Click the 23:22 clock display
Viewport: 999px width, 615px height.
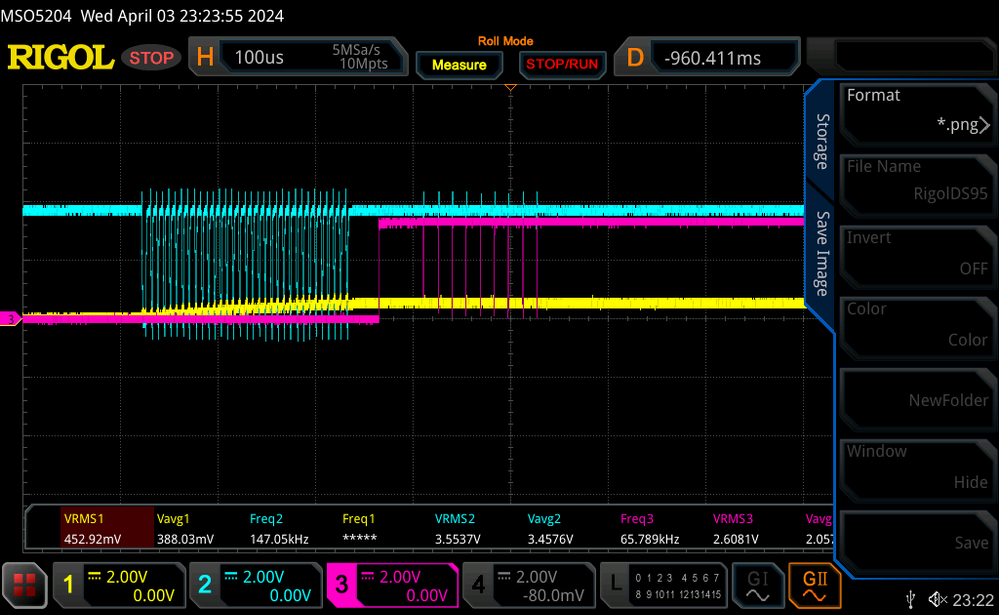coord(974,600)
